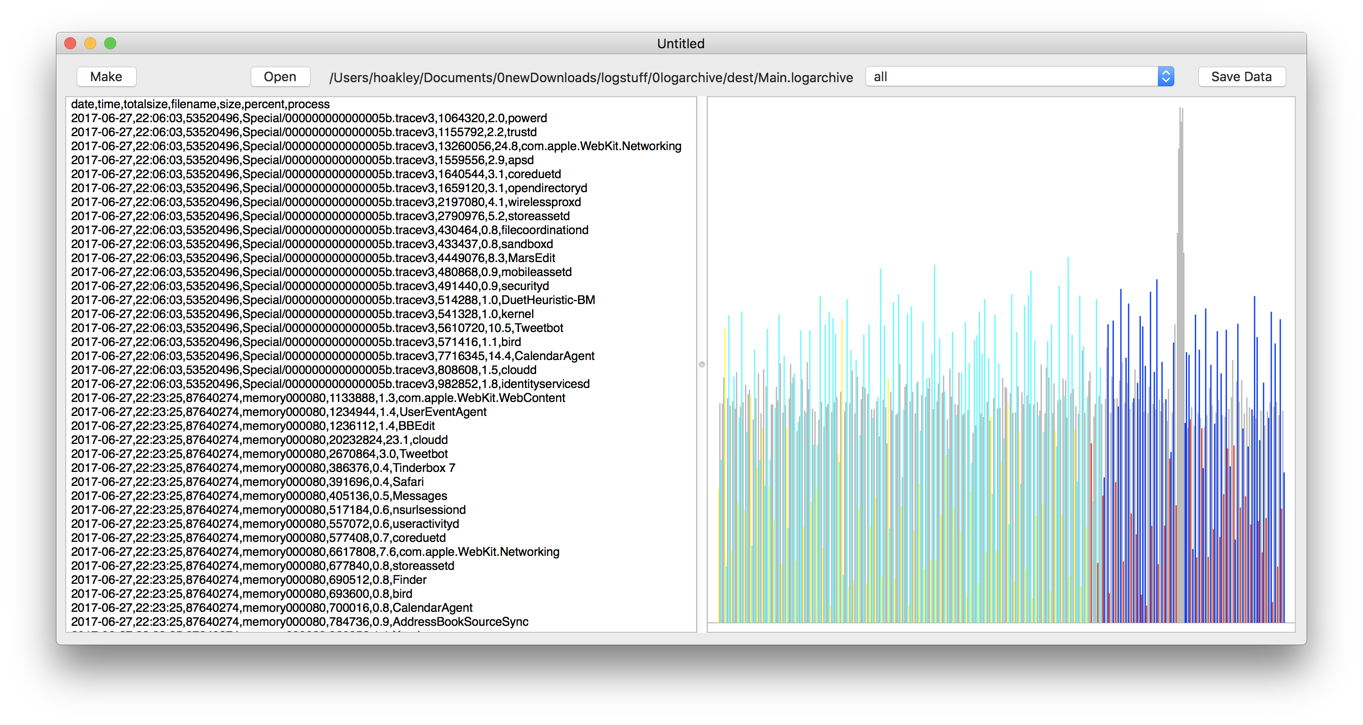Select the log line ending in kernel
Viewport: 1363px width, 725px height.
[x=300, y=314]
